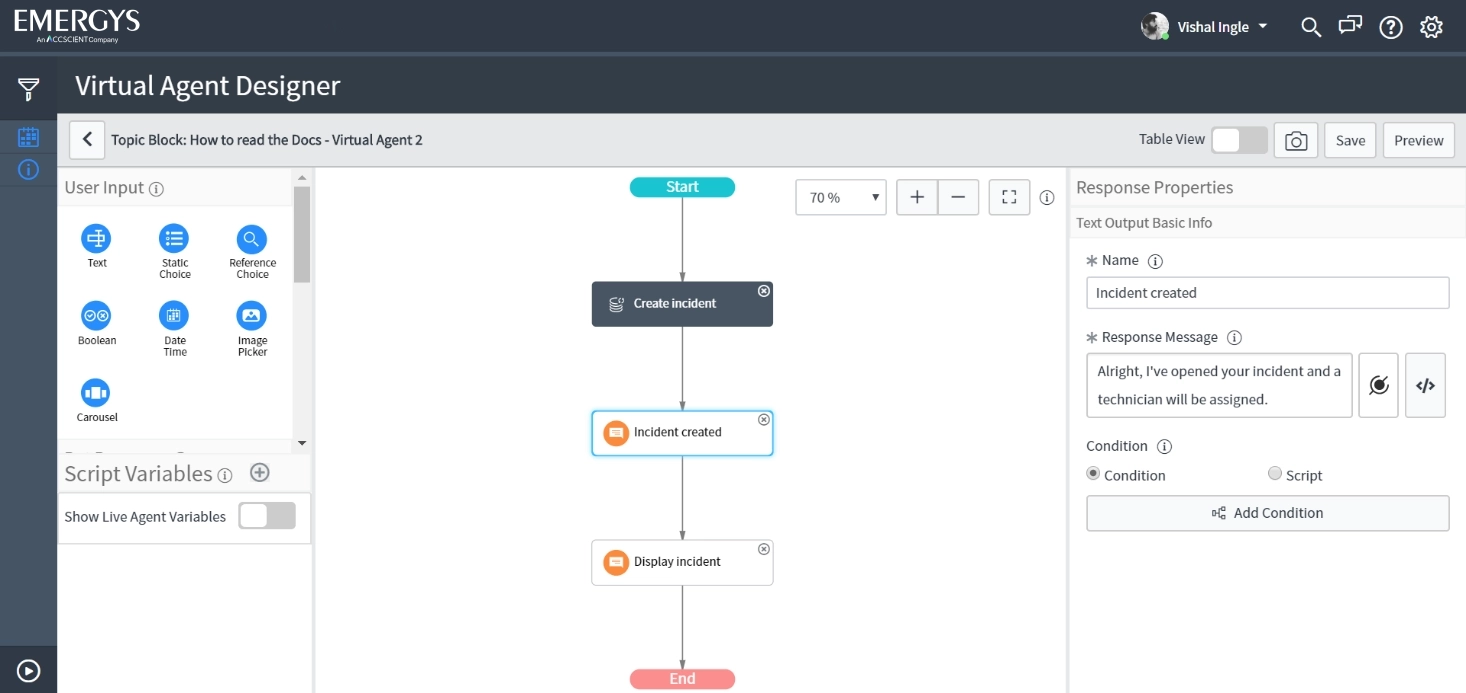This screenshot has height=693, width=1466.
Task: Select the Display incident node
Action: tap(682, 562)
